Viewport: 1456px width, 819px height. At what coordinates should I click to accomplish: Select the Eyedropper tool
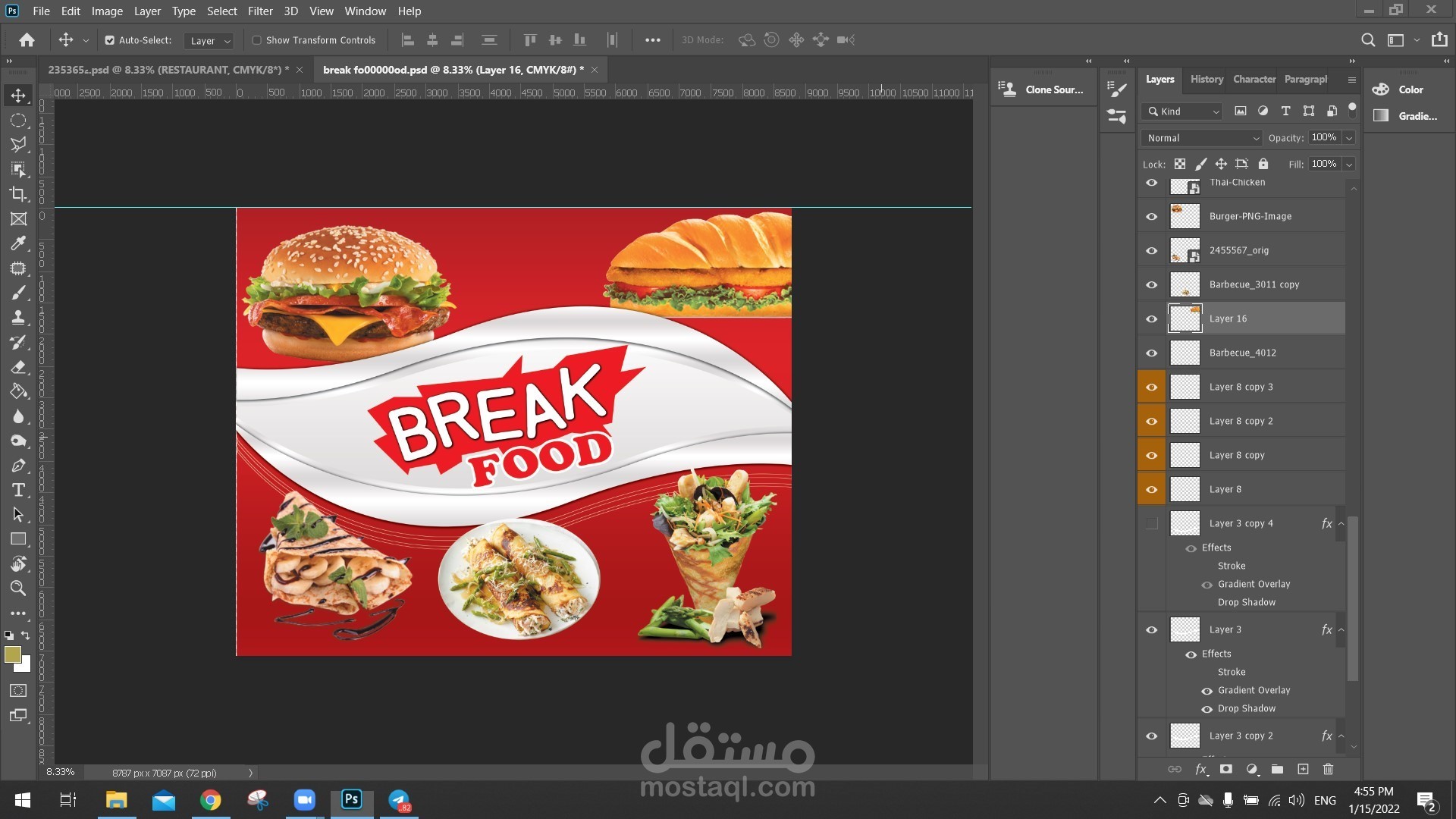tap(18, 243)
